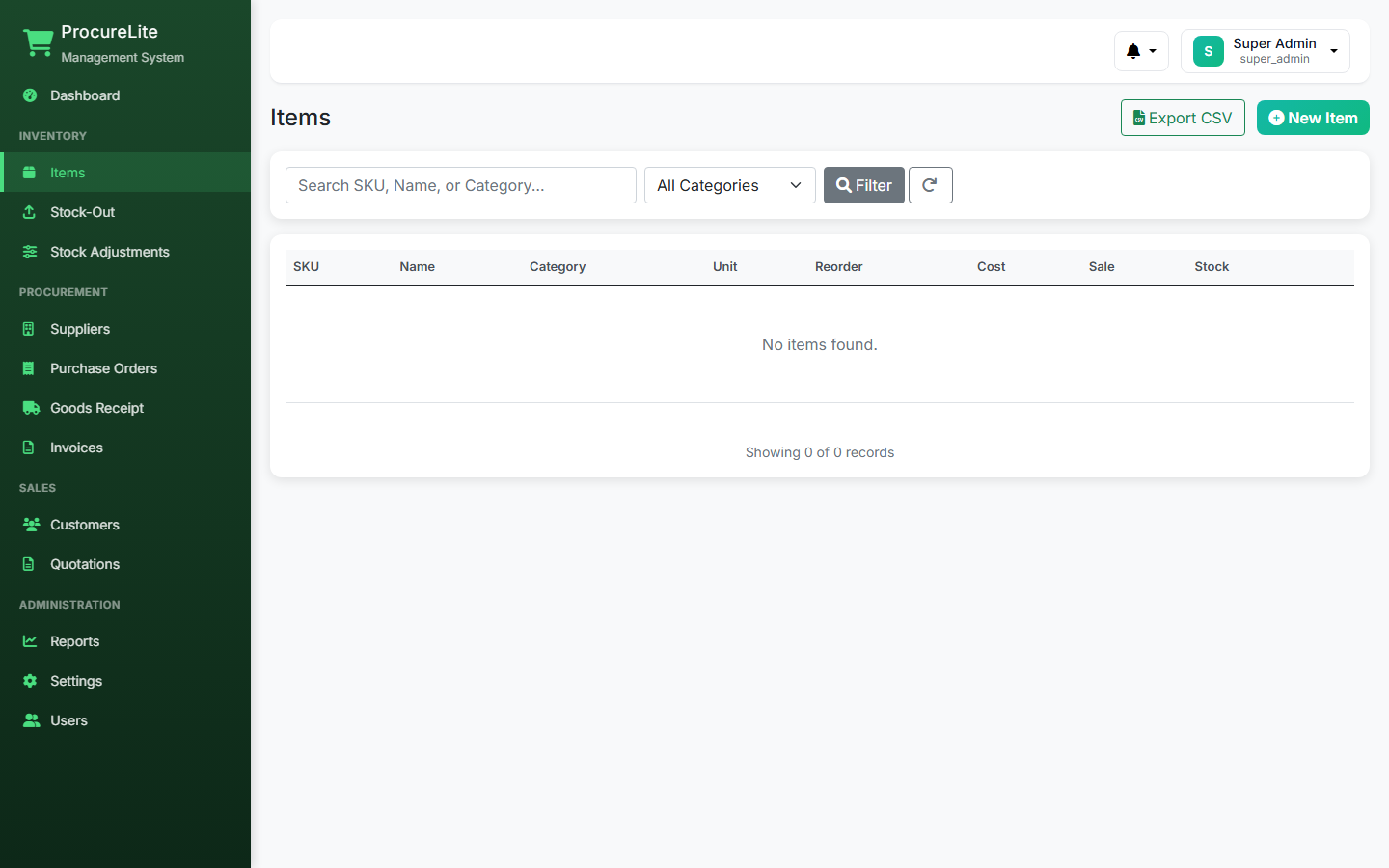This screenshot has height=868, width=1389.
Task: Open the Invoices page
Action: [125, 448]
